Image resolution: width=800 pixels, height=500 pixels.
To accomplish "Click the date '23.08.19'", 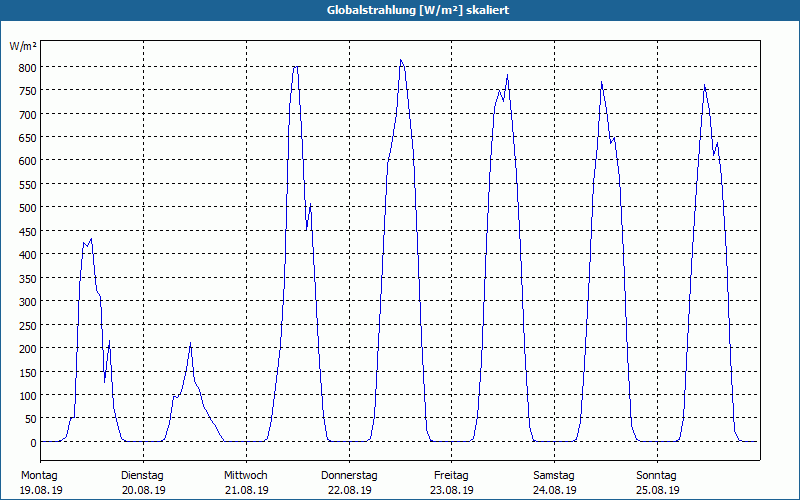I will [x=452, y=490].
